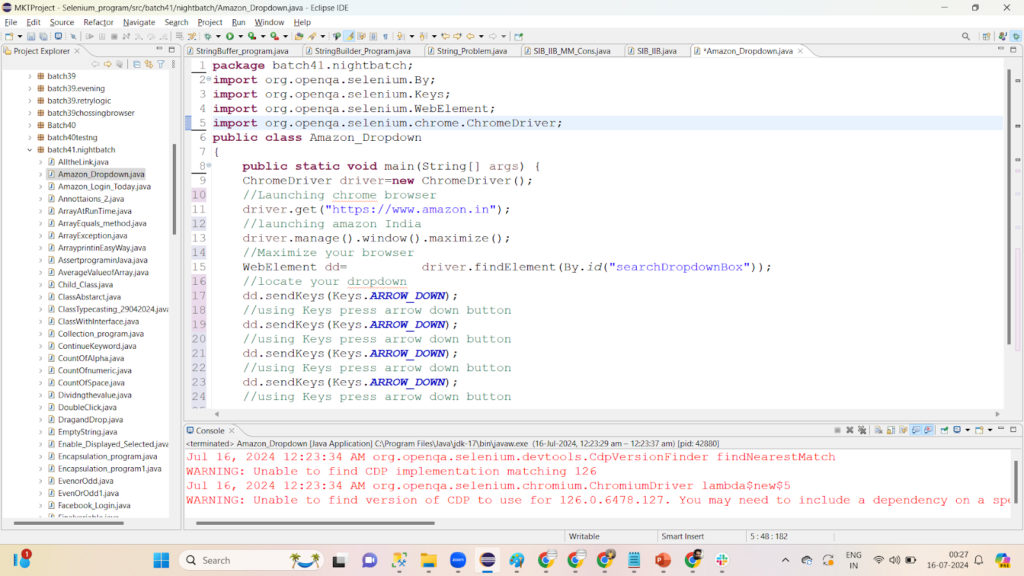Open Project Explorer filter icon

coord(161,64)
